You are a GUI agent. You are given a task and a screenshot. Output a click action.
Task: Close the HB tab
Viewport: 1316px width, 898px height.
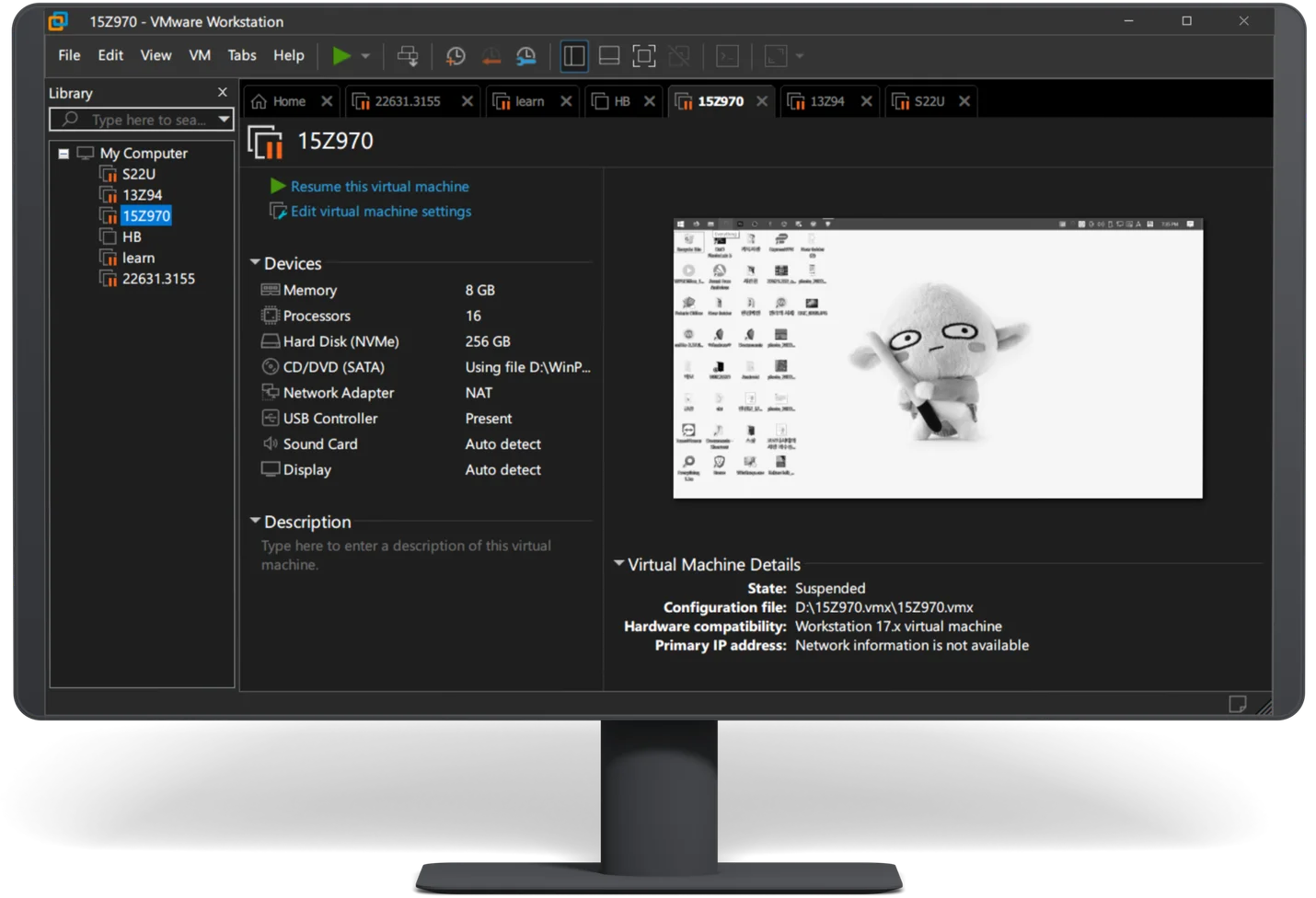650,101
